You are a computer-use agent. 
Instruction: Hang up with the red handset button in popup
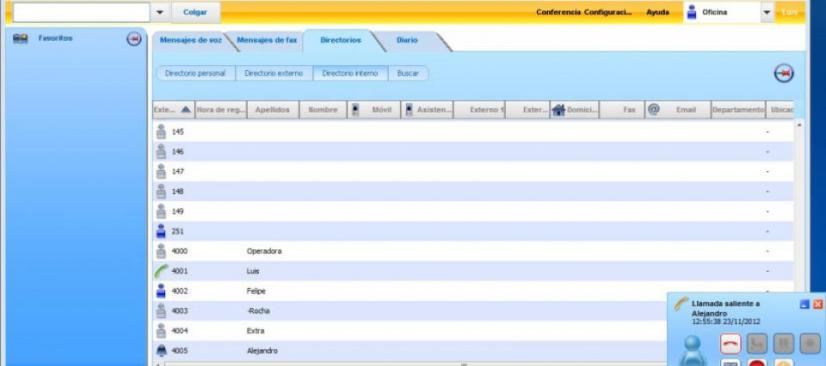(730, 344)
